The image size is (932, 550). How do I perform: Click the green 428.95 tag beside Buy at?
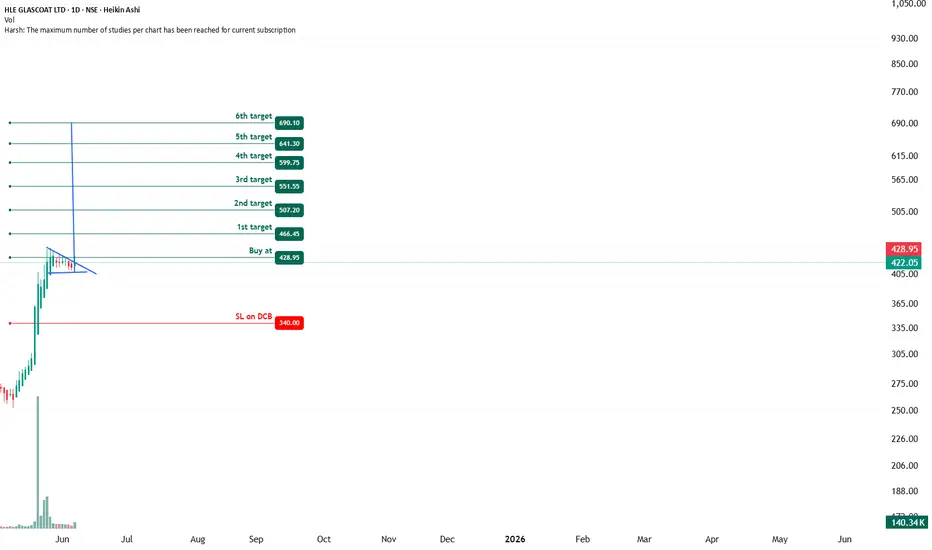point(289,258)
